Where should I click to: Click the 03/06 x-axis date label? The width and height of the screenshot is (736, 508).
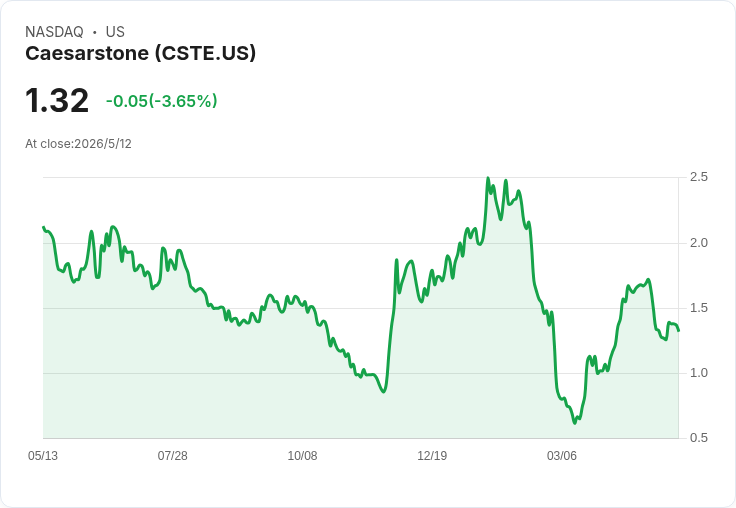coord(561,455)
